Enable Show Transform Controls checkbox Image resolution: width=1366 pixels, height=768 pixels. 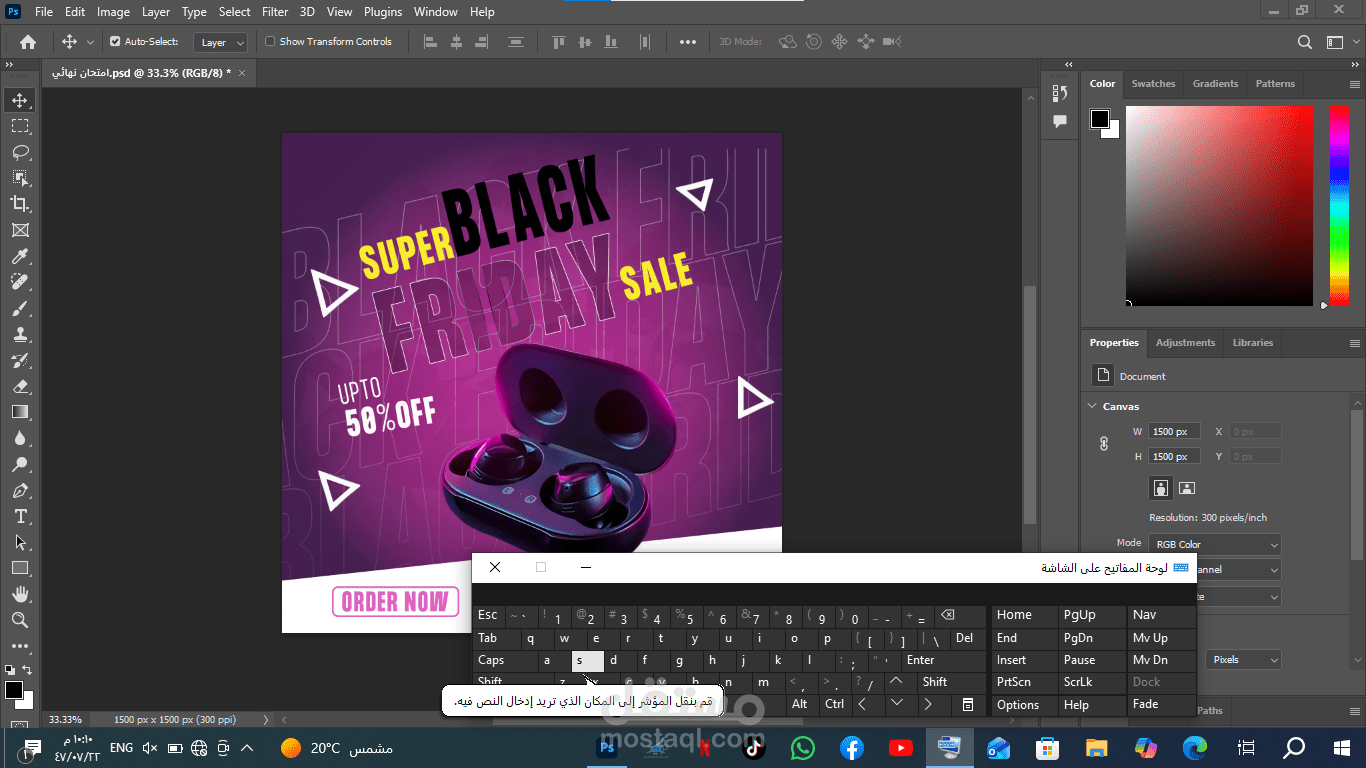[270, 42]
